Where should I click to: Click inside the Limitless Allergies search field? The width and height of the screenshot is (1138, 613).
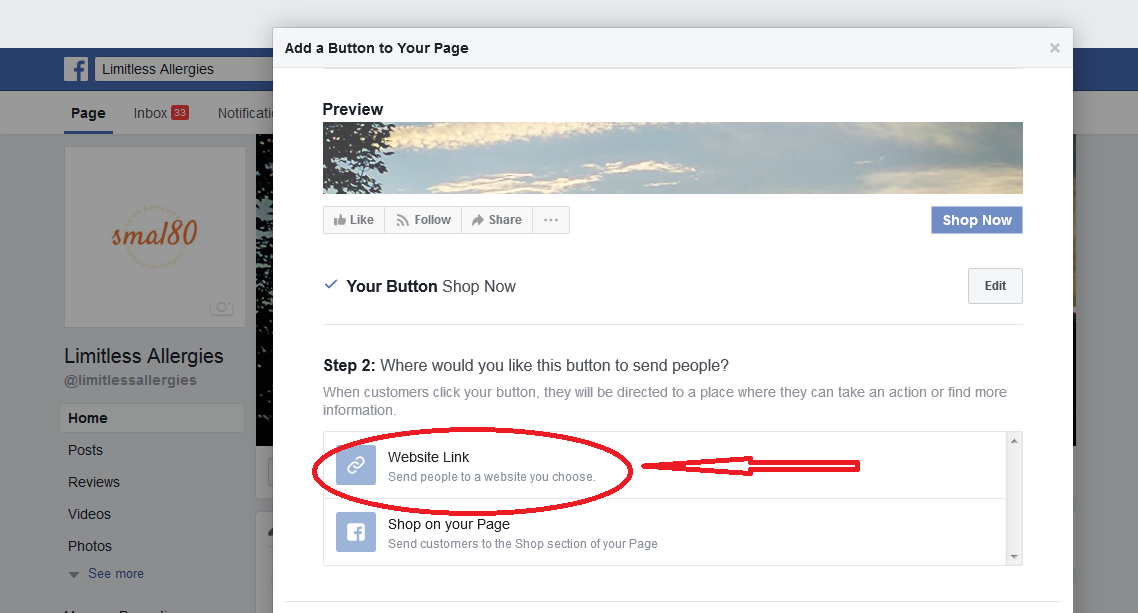click(x=180, y=68)
